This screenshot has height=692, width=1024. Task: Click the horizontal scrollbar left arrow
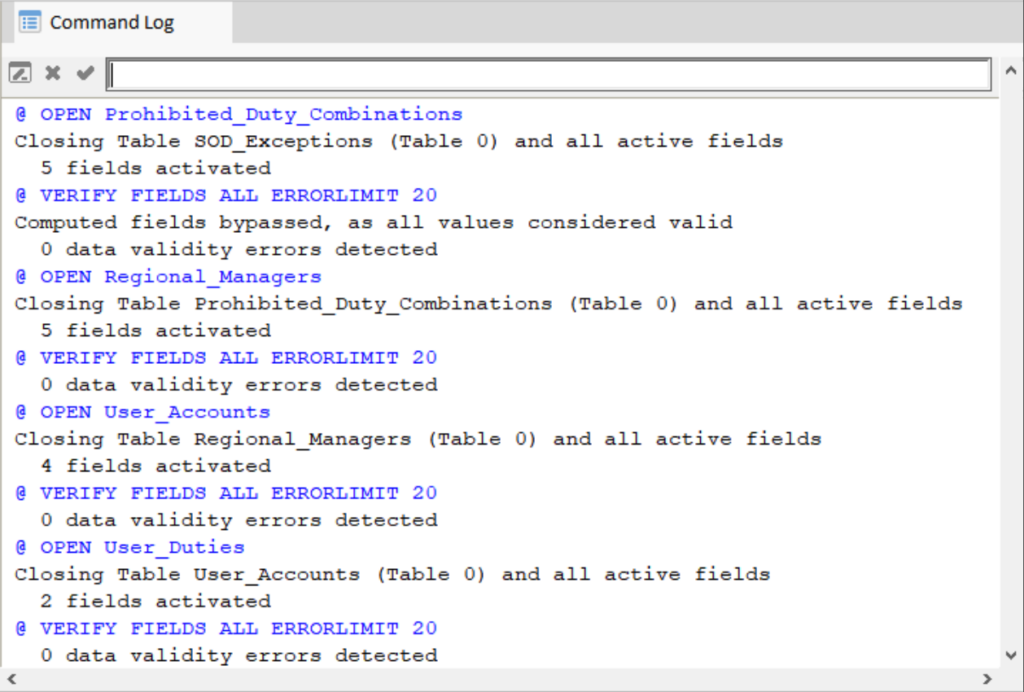click(x=11, y=680)
